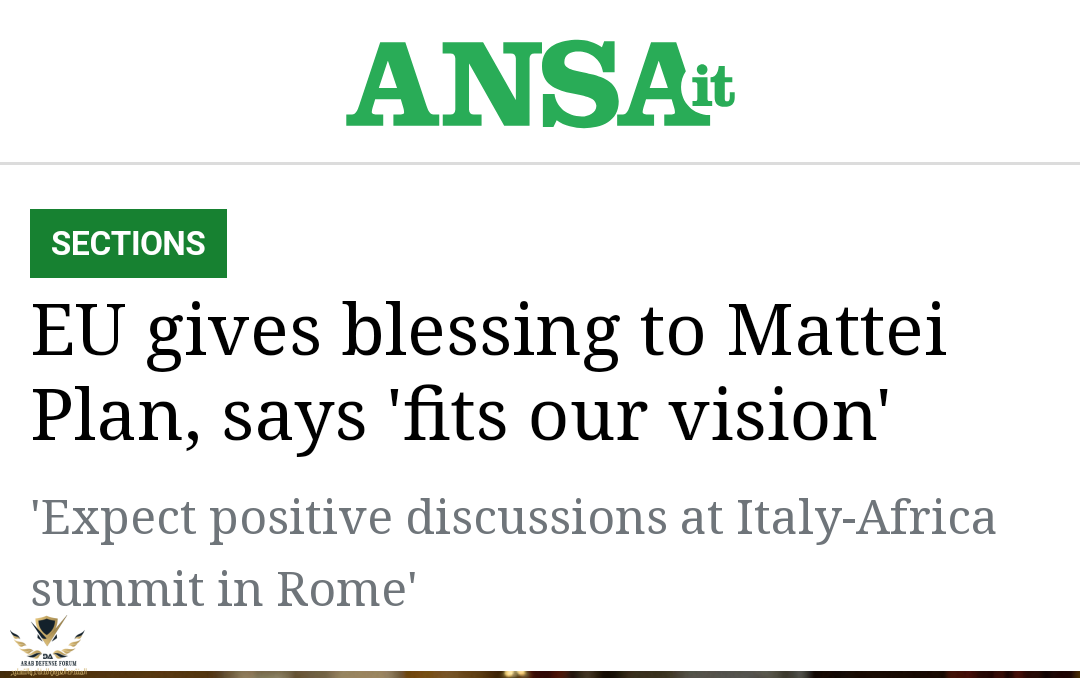Click the small 'it' suffix in the logo
Image resolution: width=1080 pixels, height=678 pixels.
pyautogui.click(x=713, y=86)
